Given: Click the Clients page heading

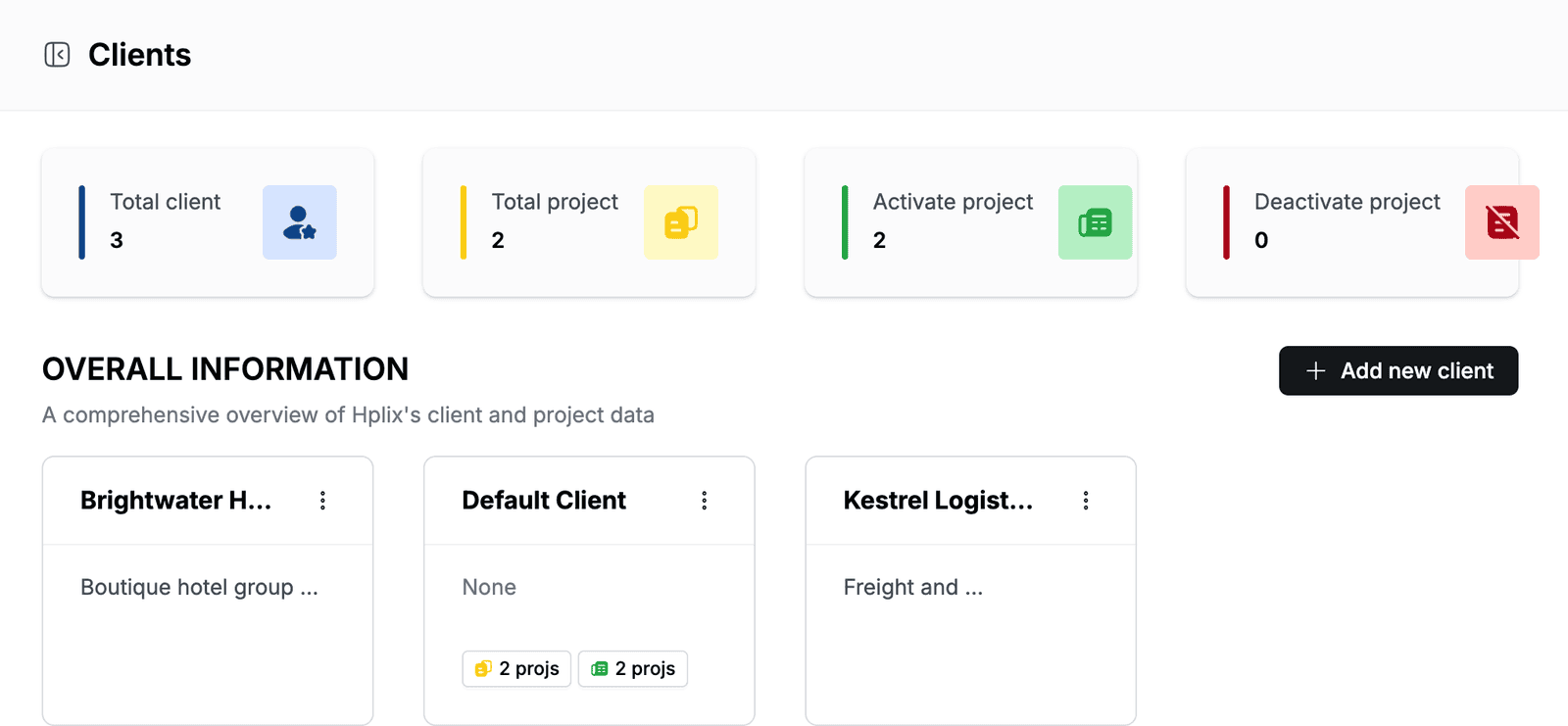Looking at the screenshot, I should pyautogui.click(x=140, y=55).
